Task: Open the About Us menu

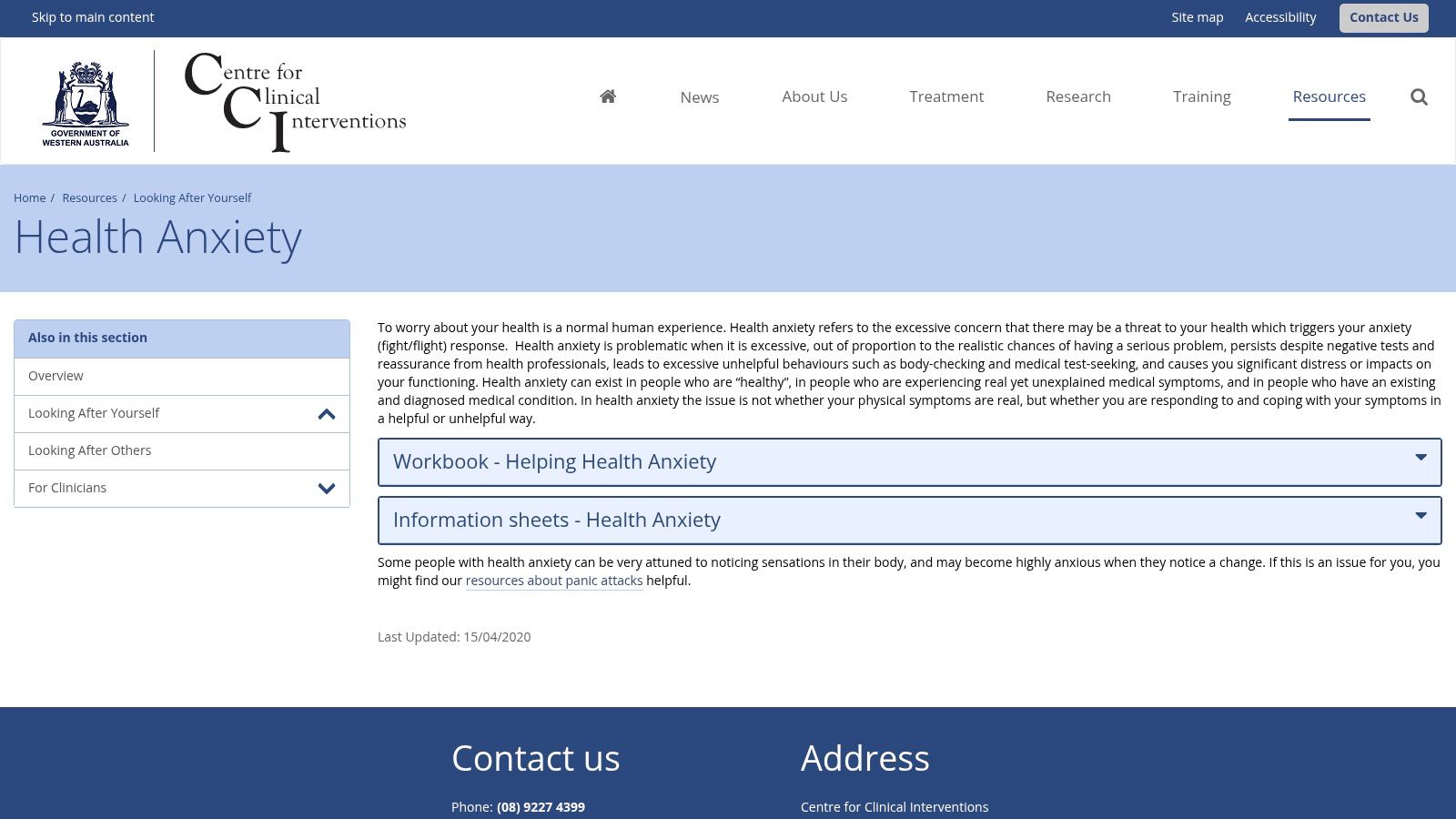Action: pos(814,96)
